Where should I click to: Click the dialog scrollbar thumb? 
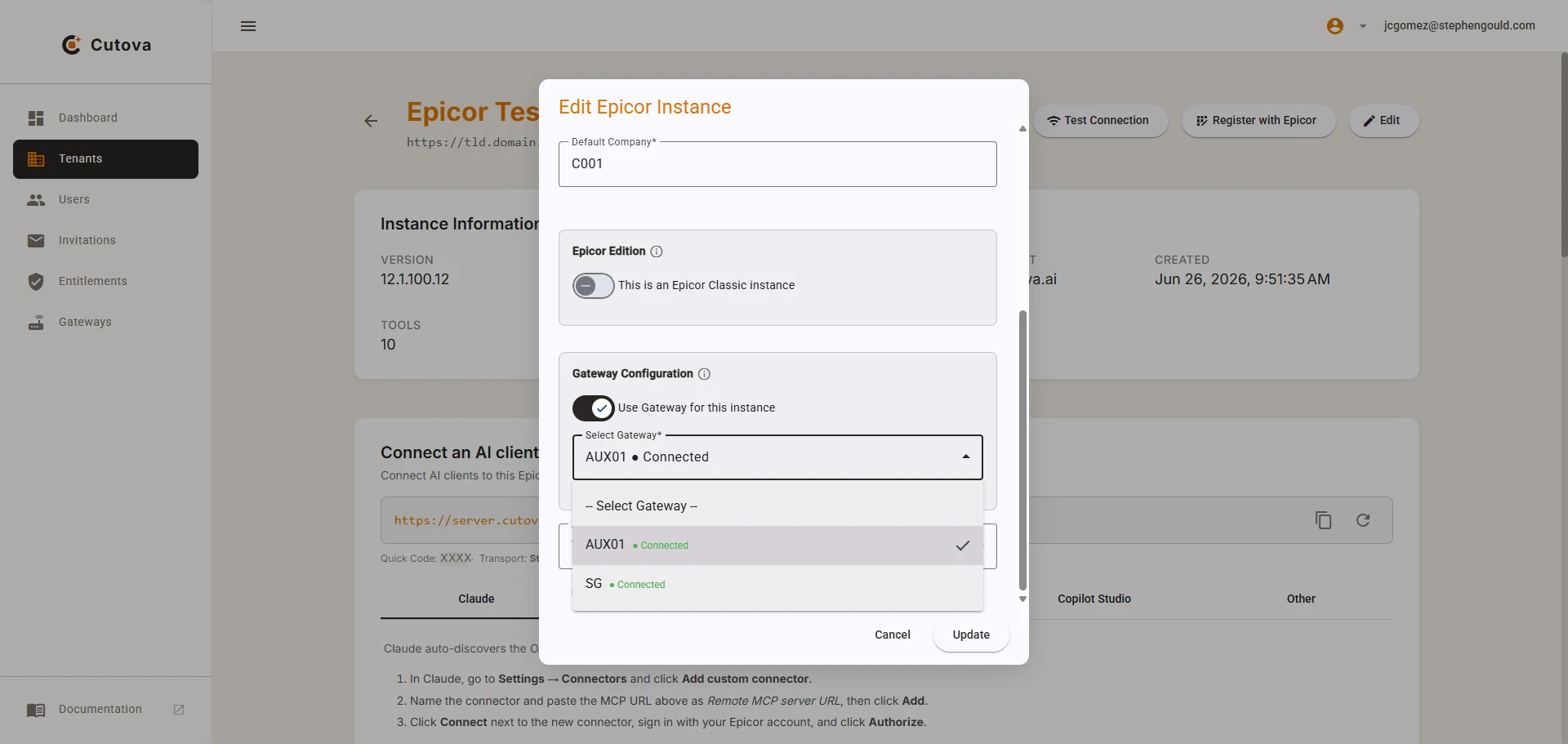[x=1022, y=450]
